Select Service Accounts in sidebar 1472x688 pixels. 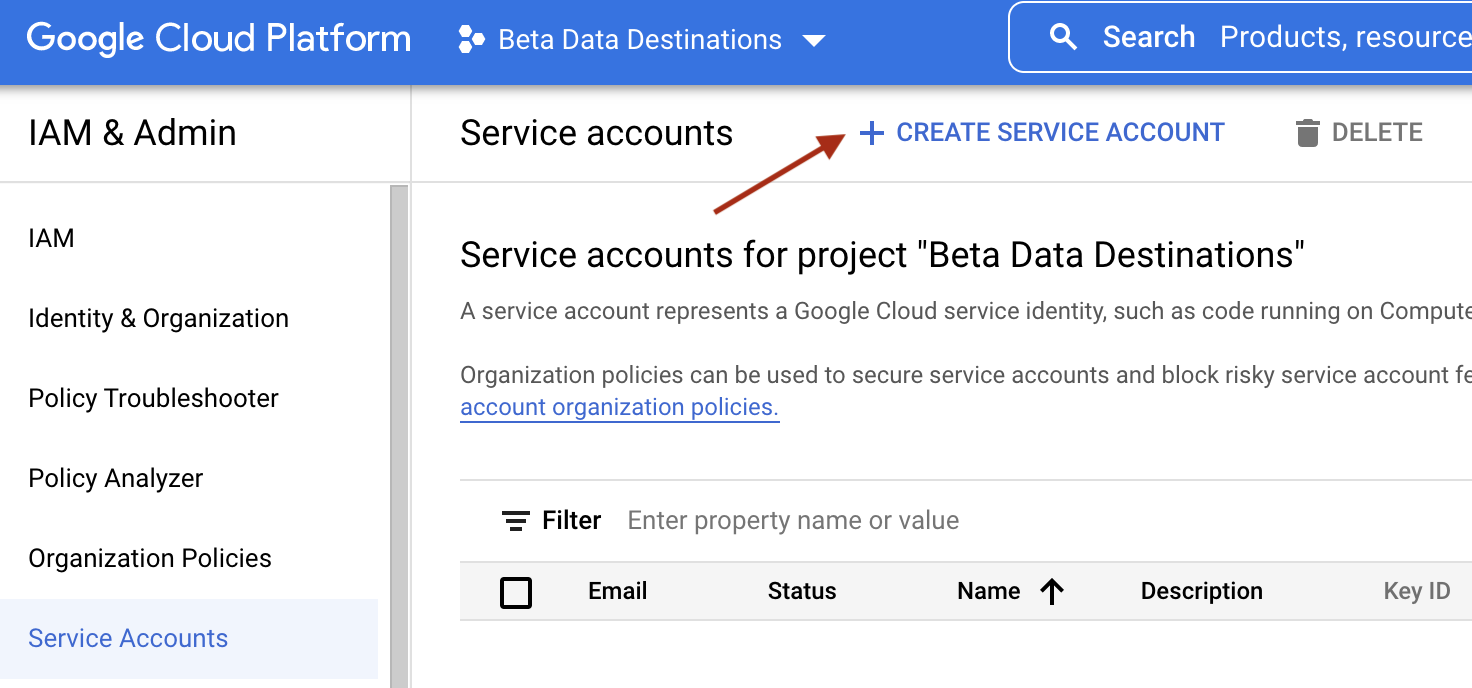pos(128,638)
